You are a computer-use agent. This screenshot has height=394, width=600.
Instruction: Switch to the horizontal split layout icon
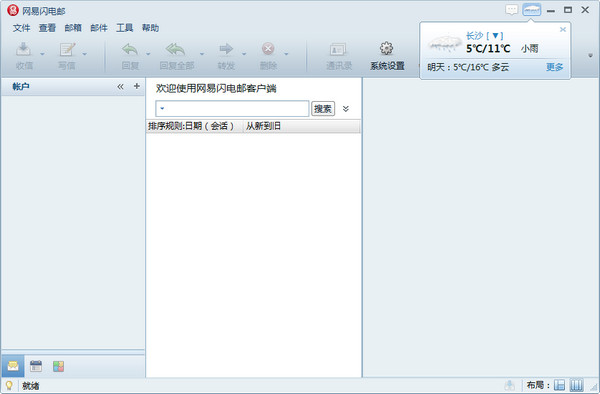559,385
